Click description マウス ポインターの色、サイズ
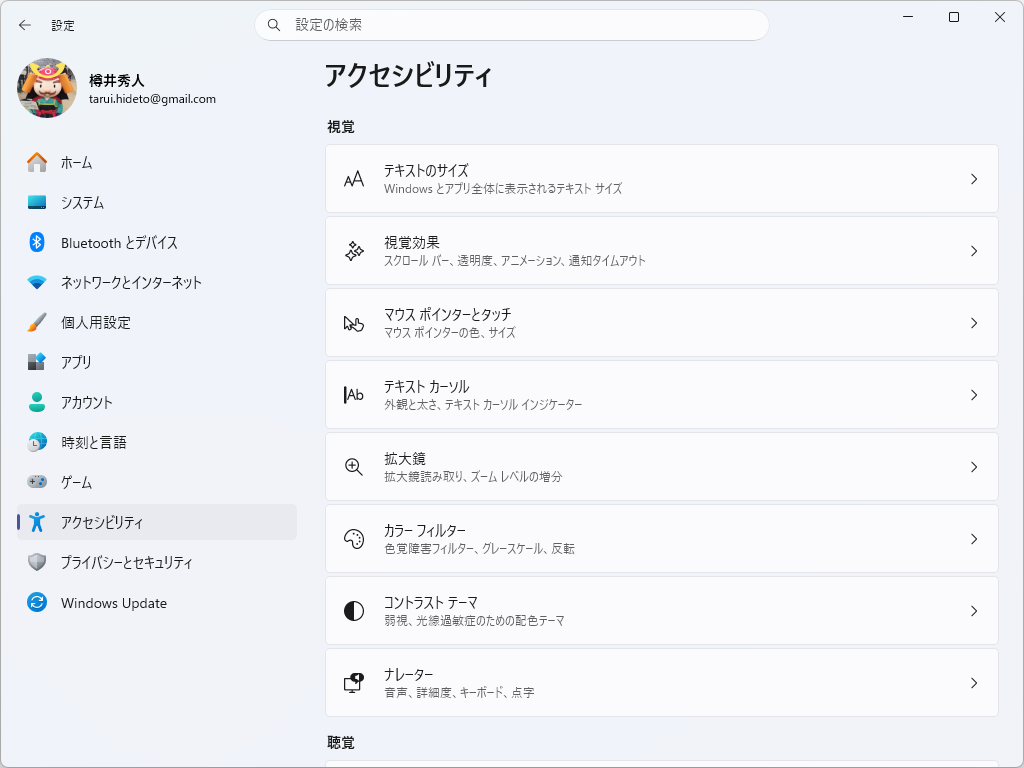Screen dimensions: 1024x768 click(450, 332)
